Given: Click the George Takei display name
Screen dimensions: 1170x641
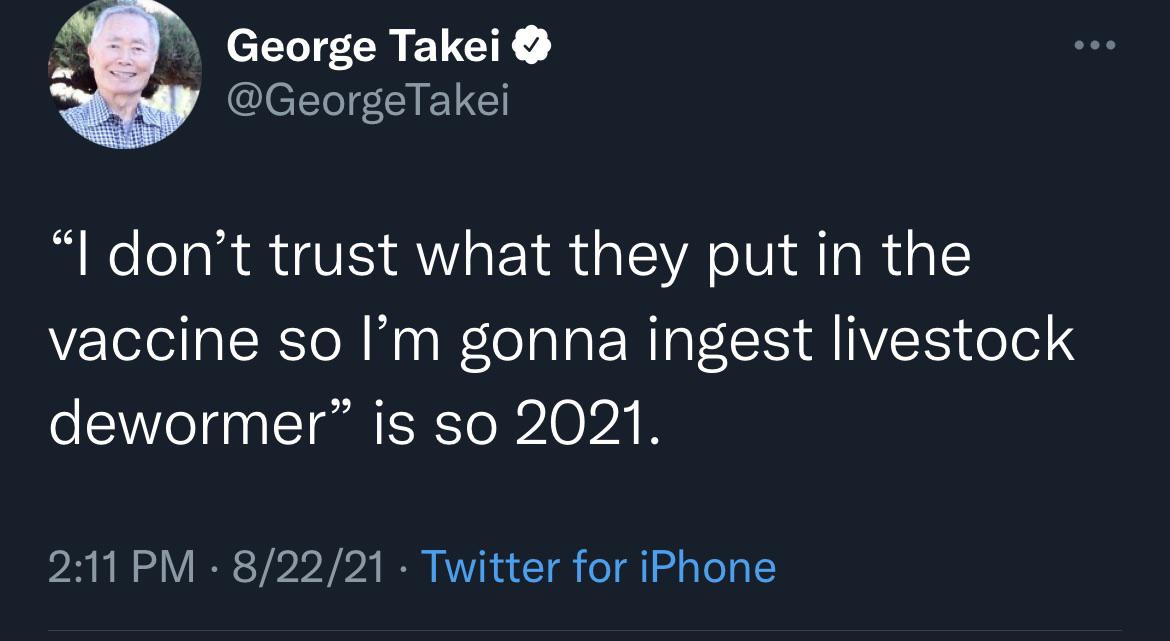Looking at the screenshot, I should coord(363,46).
